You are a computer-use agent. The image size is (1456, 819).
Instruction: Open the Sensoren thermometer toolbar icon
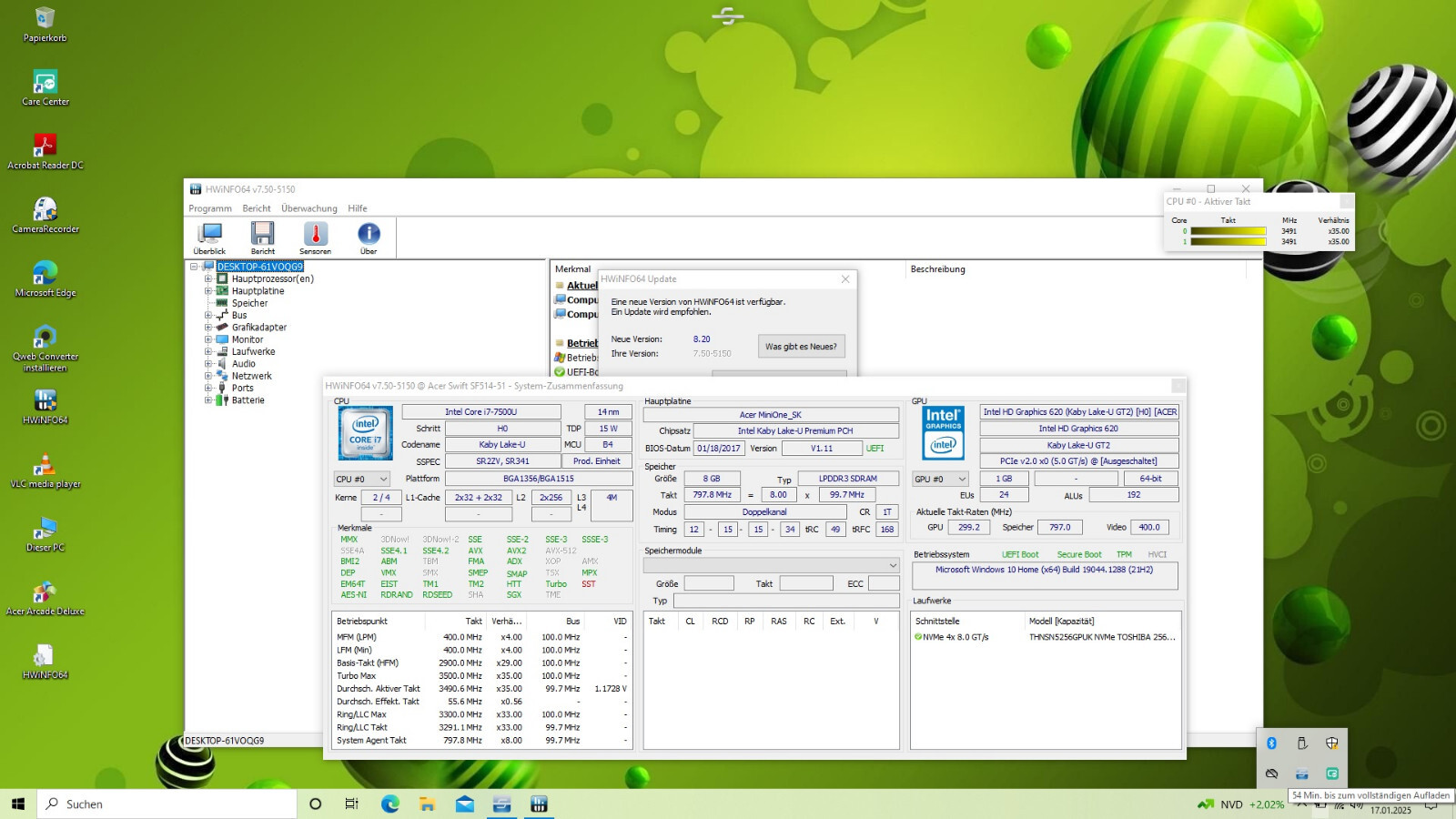pos(315,238)
